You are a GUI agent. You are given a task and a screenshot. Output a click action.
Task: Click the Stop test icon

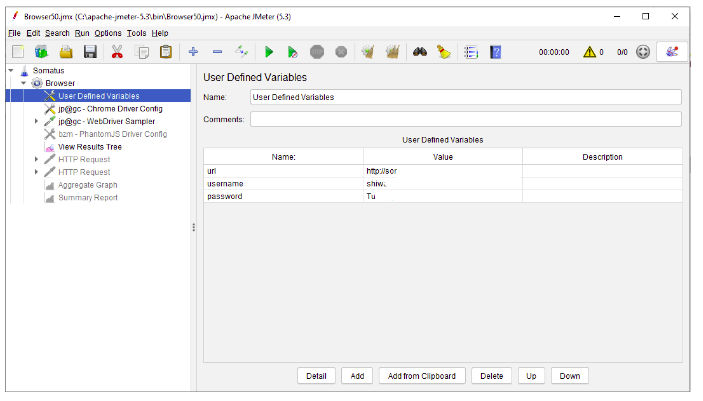pos(317,52)
